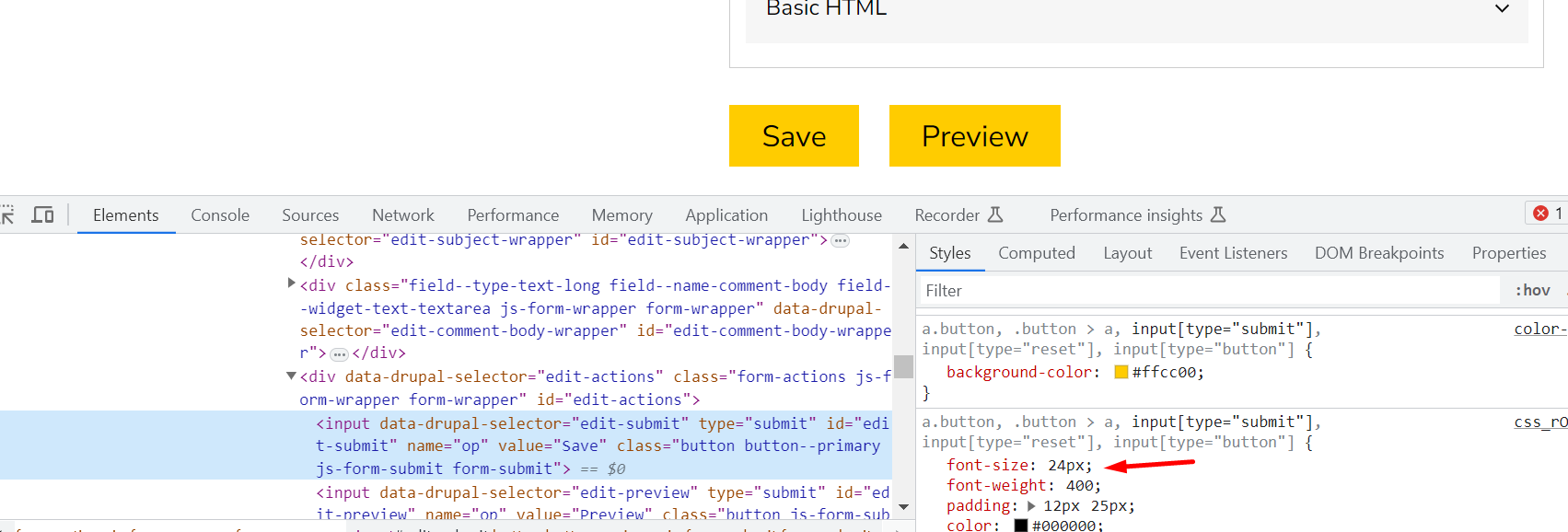Image resolution: width=1568 pixels, height=532 pixels.
Task: Click ellipsis after edit-subject-wrapper div
Action: [840, 240]
